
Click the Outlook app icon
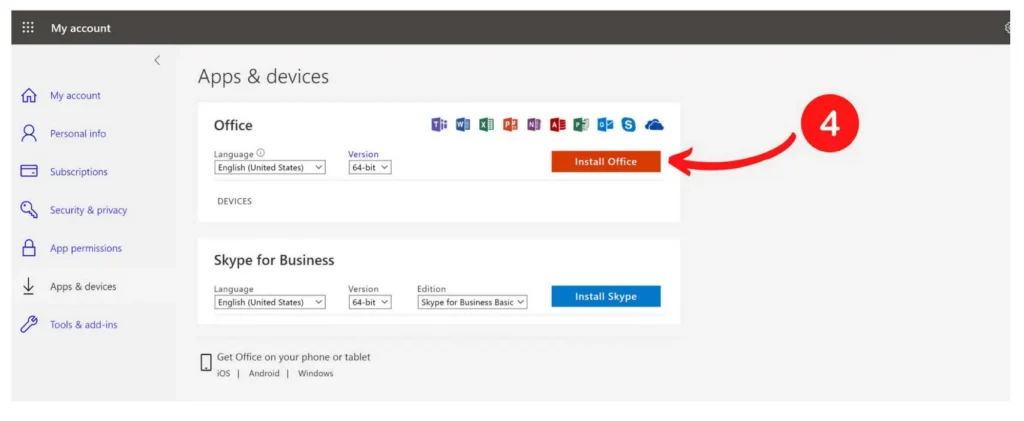click(605, 125)
